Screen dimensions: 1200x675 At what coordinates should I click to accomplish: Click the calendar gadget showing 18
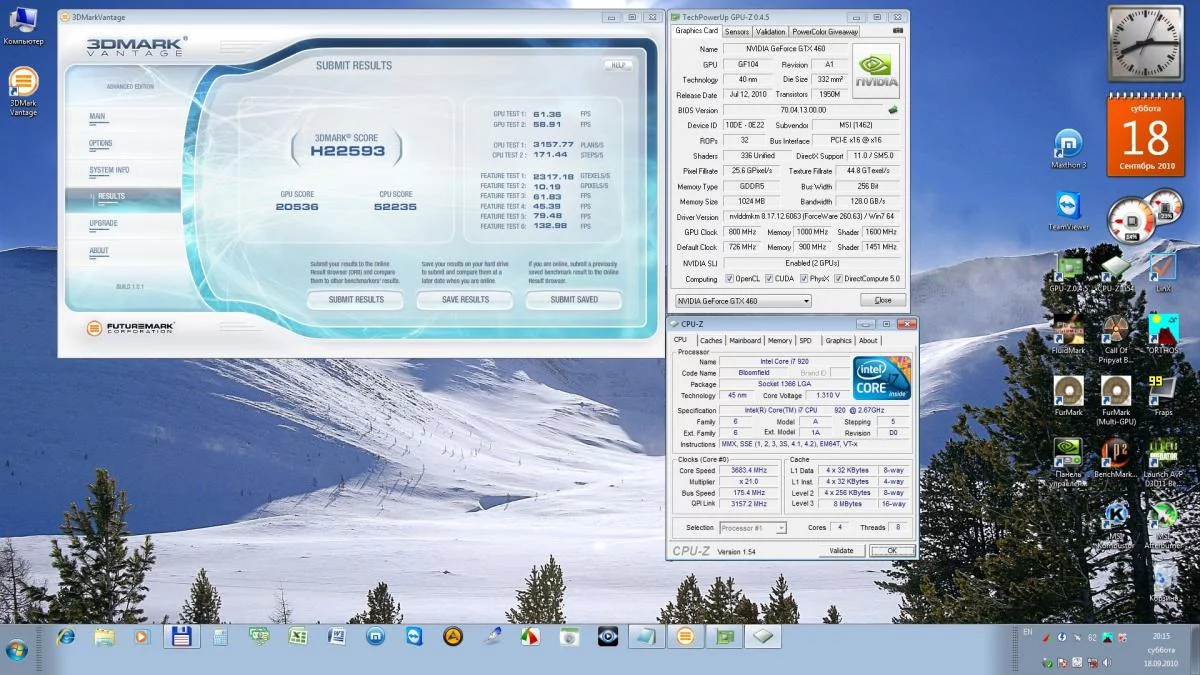[x=1145, y=135]
